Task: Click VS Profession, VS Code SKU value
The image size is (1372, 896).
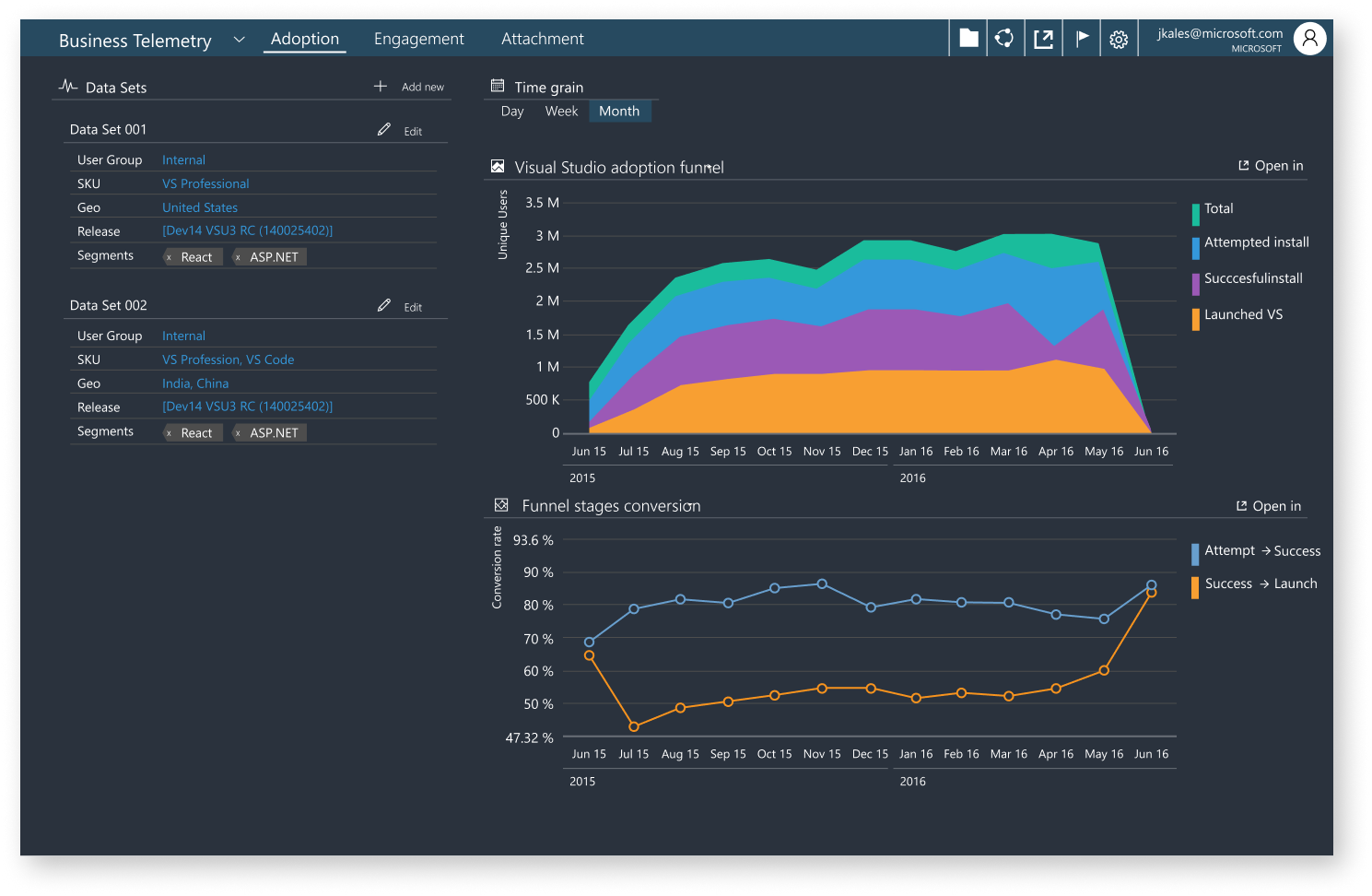Action: pos(229,360)
